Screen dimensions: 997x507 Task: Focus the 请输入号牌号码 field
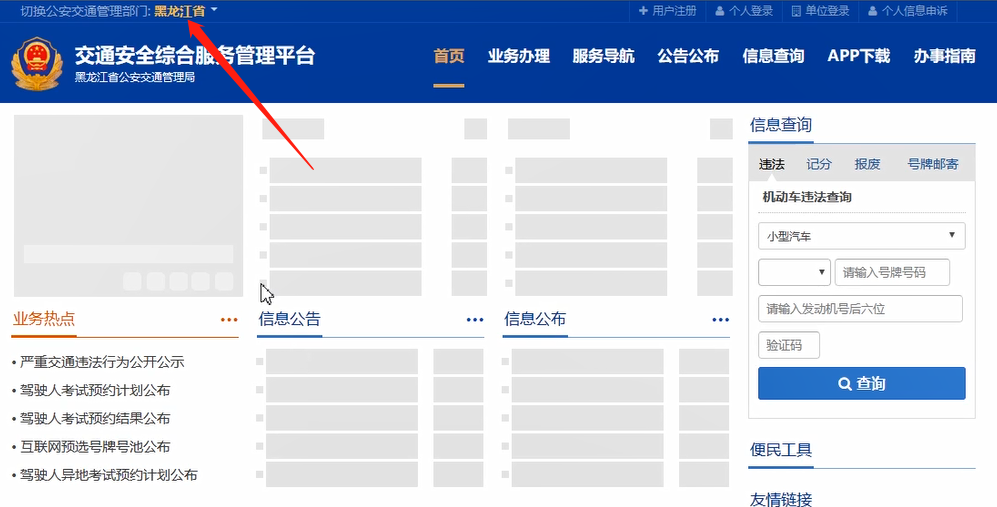(x=892, y=272)
